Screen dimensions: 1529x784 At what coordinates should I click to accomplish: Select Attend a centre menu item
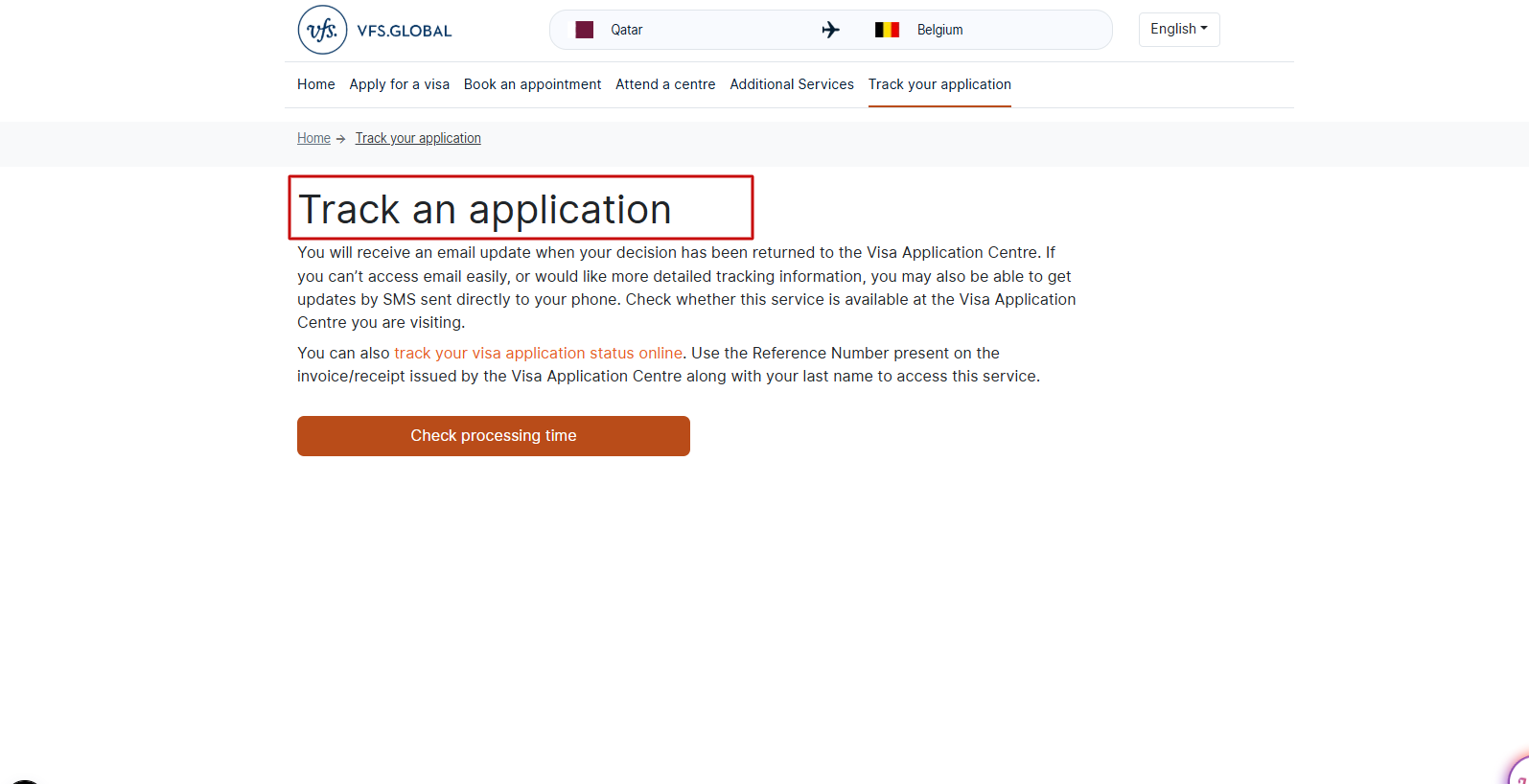point(665,84)
